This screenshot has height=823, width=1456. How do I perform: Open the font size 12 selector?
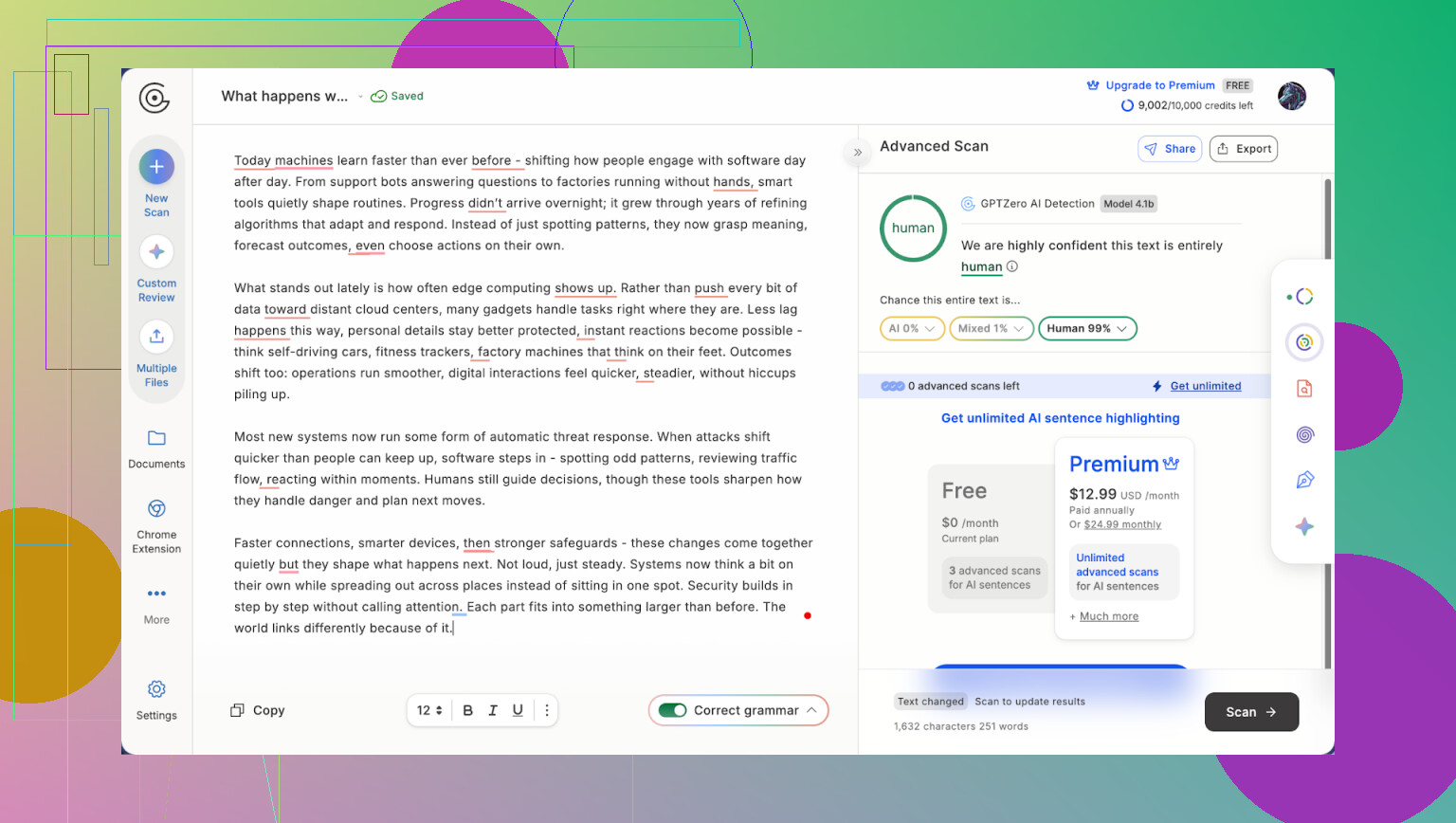point(429,710)
